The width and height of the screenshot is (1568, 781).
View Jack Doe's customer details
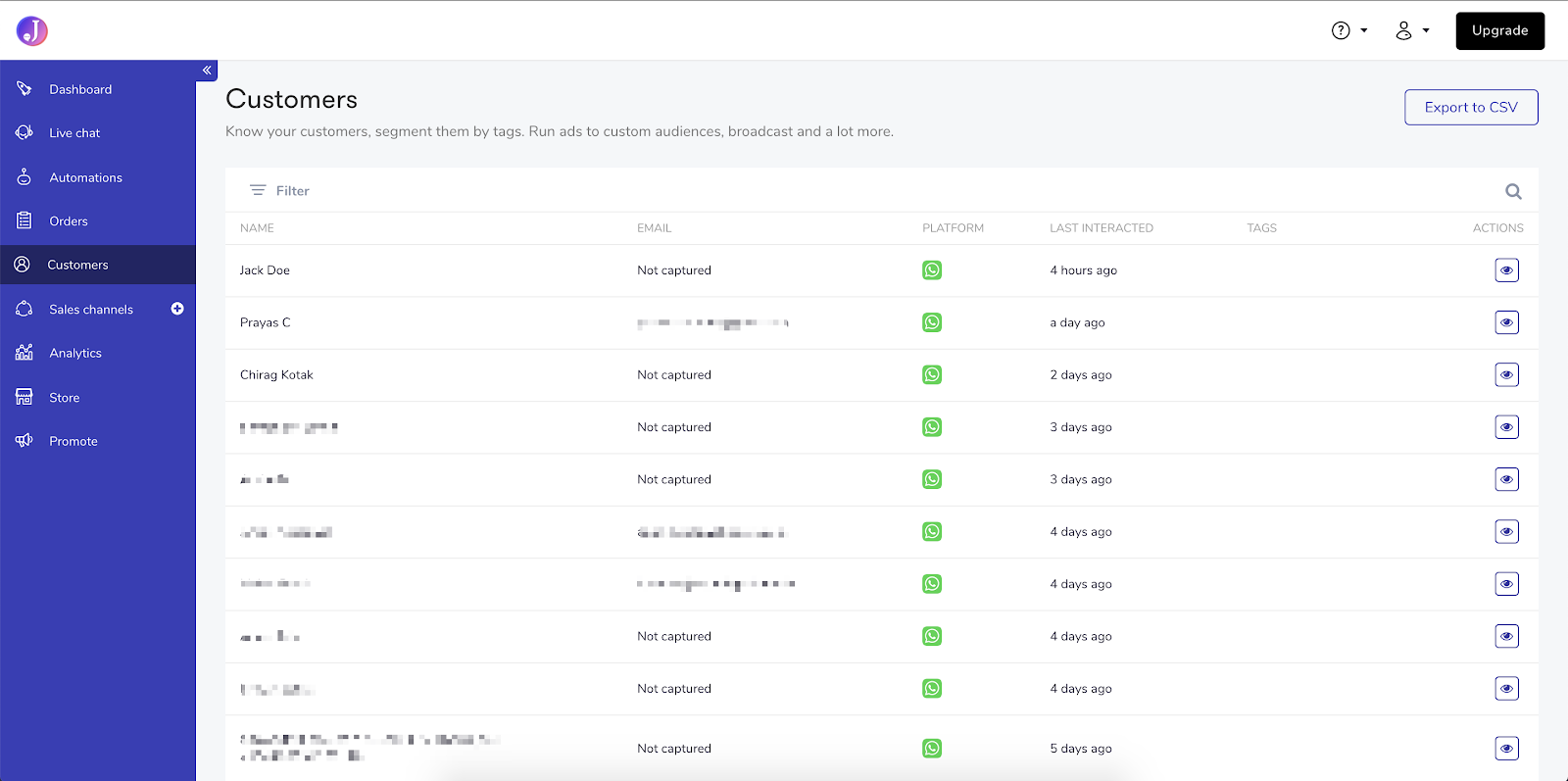(x=1506, y=270)
